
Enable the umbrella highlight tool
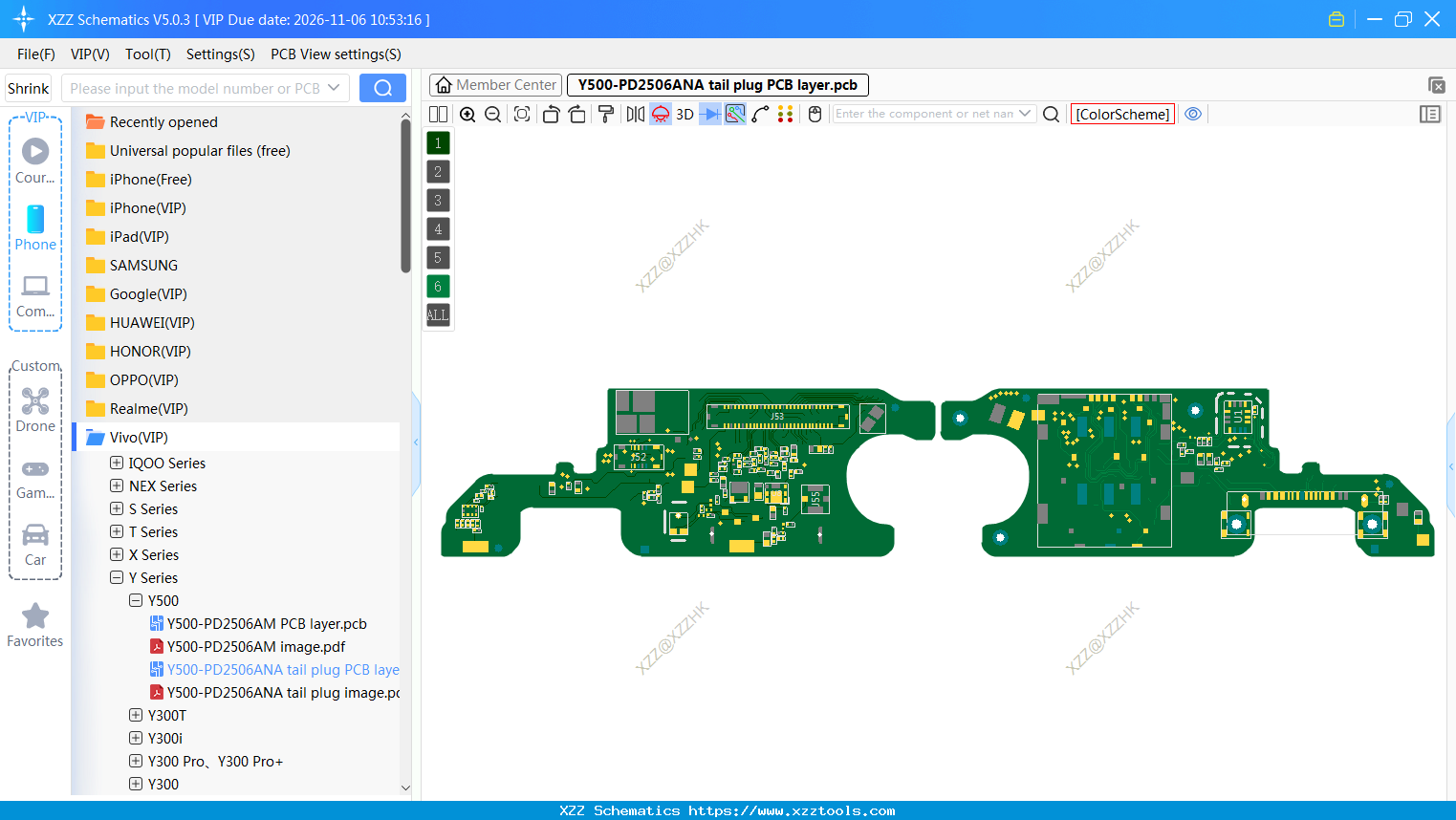tap(660, 114)
